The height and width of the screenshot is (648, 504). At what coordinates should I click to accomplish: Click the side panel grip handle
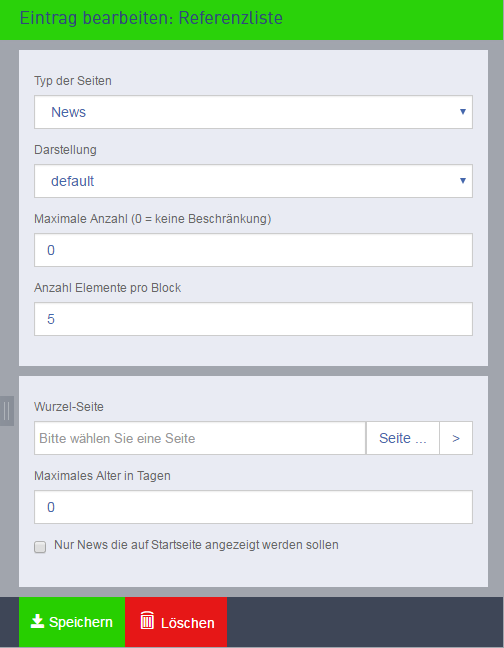point(7,411)
